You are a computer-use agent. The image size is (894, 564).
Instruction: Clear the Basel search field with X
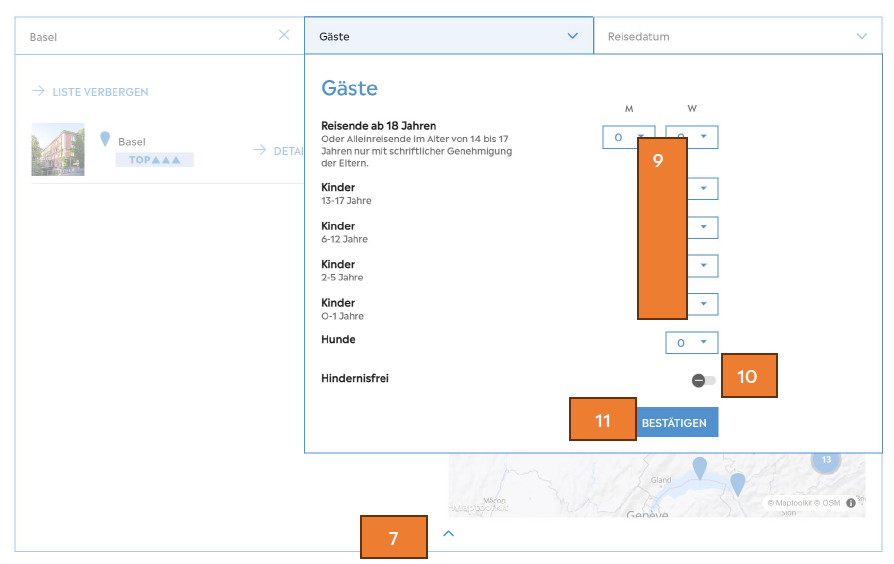(284, 35)
